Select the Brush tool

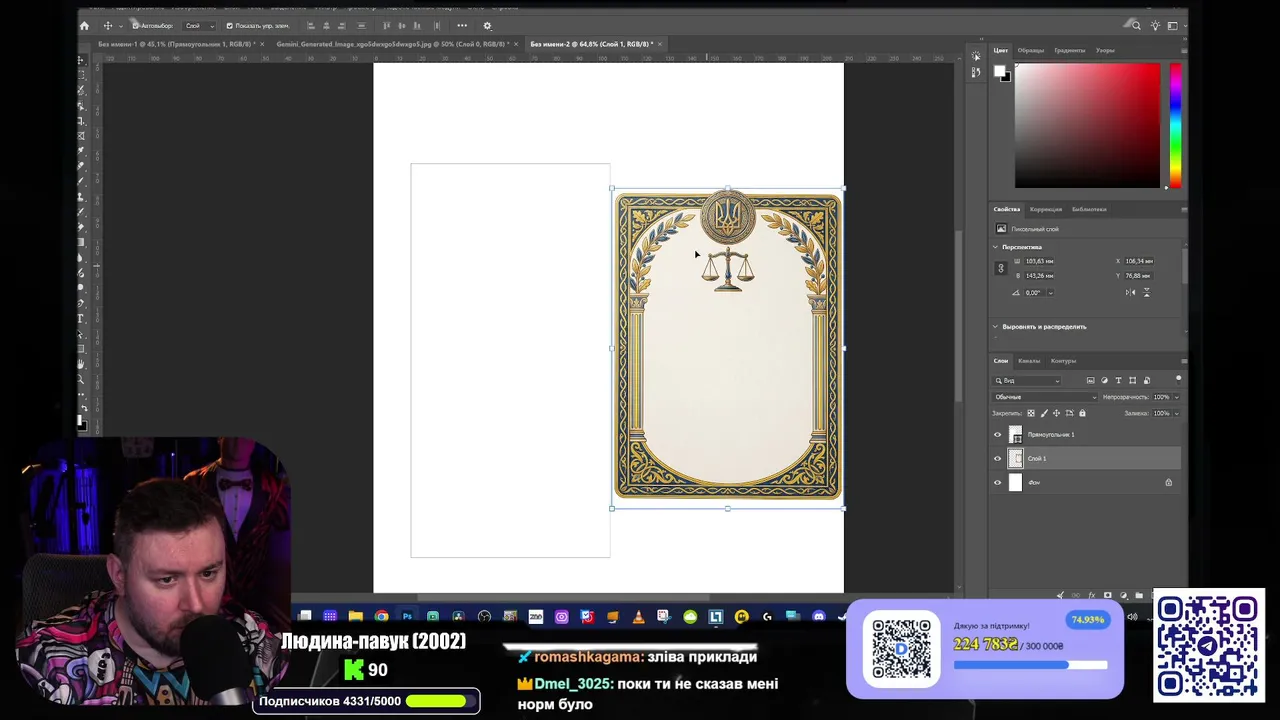point(81,181)
